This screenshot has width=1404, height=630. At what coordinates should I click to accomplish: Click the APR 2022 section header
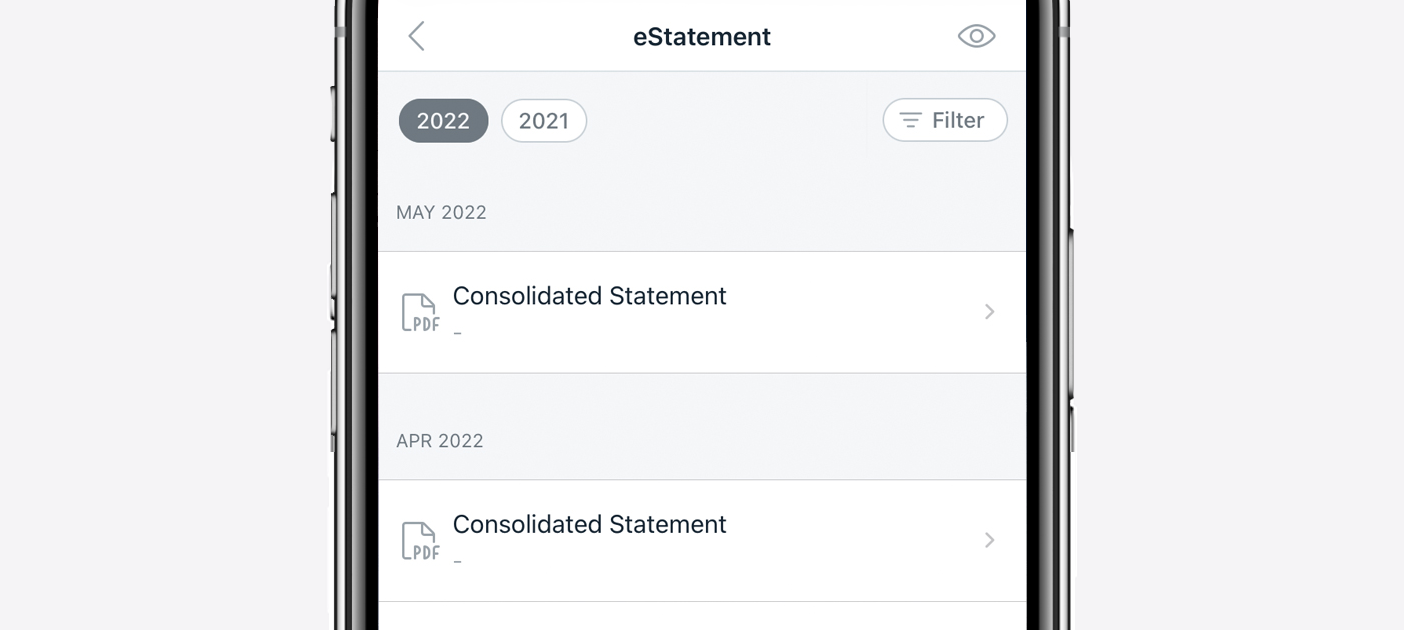tap(440, 441)
